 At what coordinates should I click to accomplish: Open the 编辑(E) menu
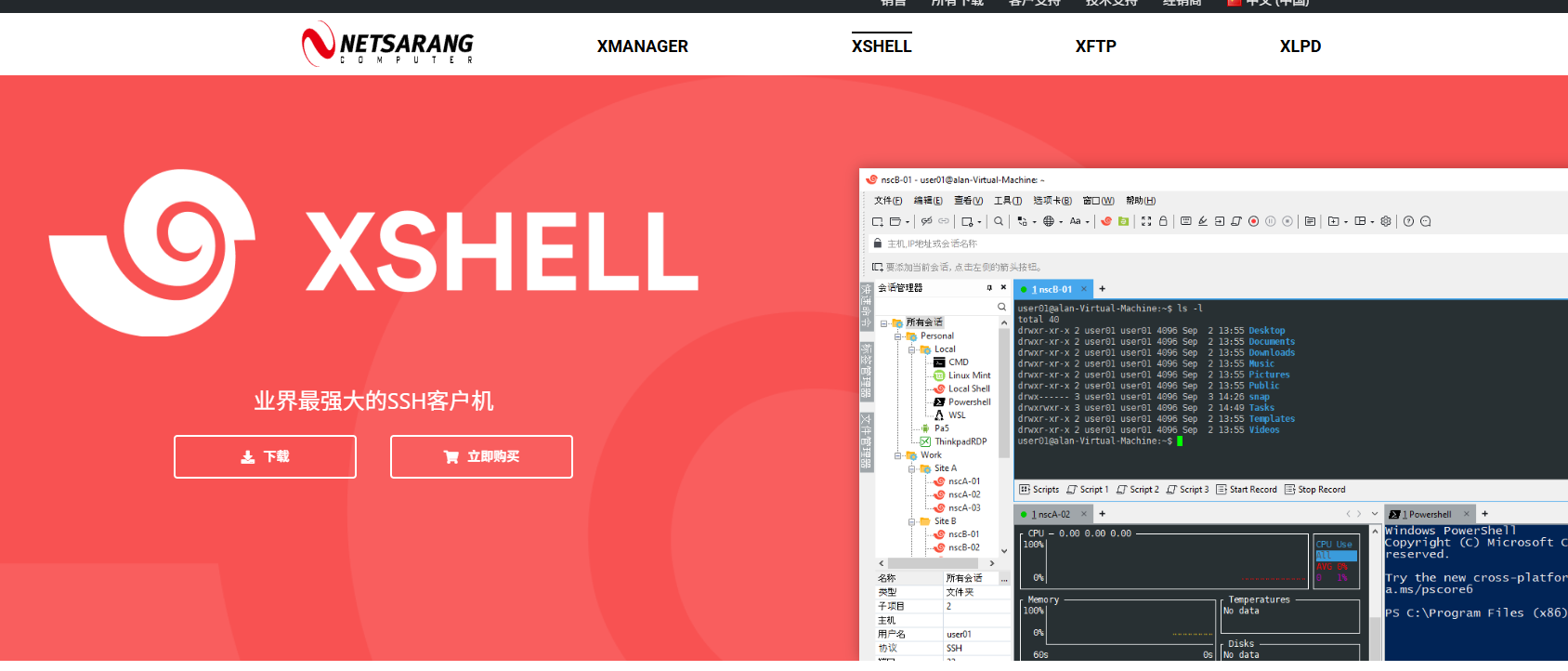click(x=928, y=201)
